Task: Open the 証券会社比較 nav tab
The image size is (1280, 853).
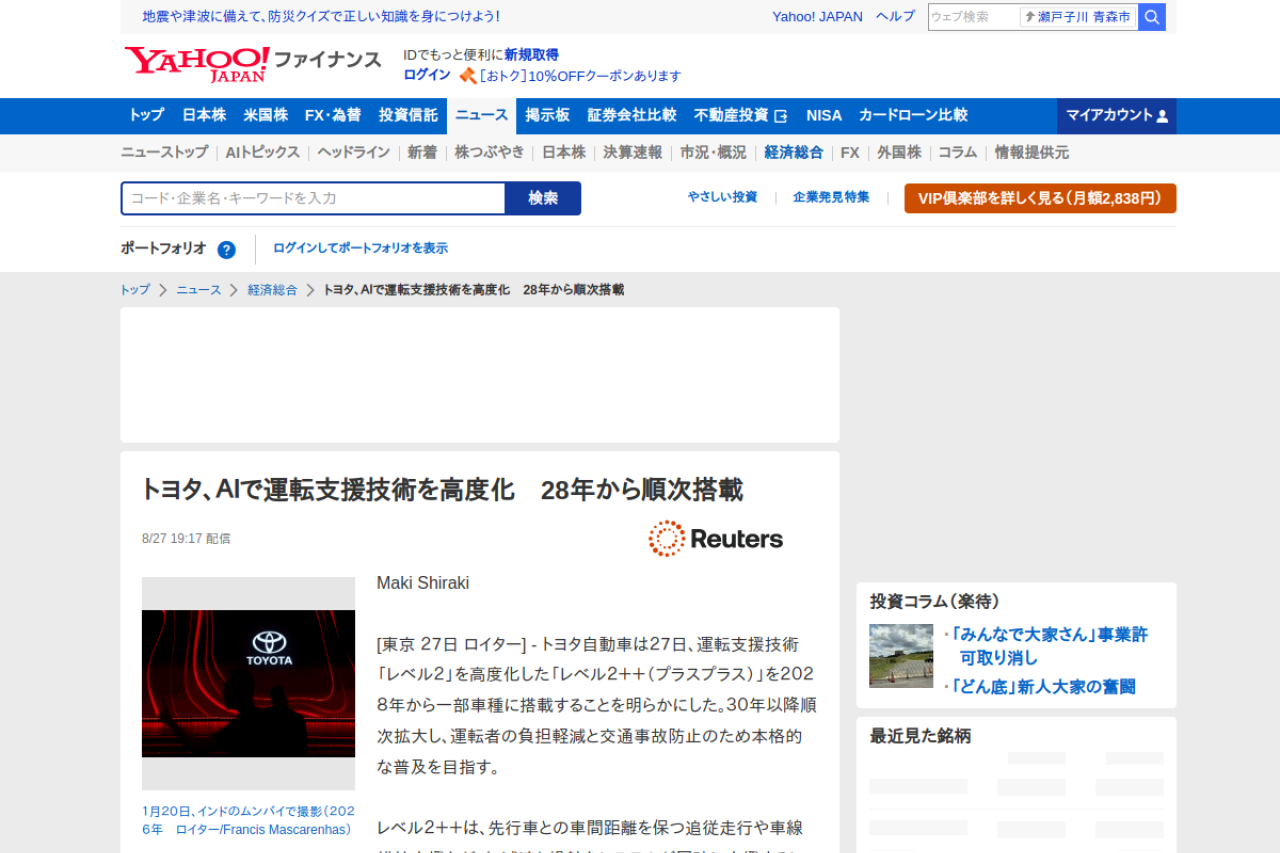Action: click(632, 115)
